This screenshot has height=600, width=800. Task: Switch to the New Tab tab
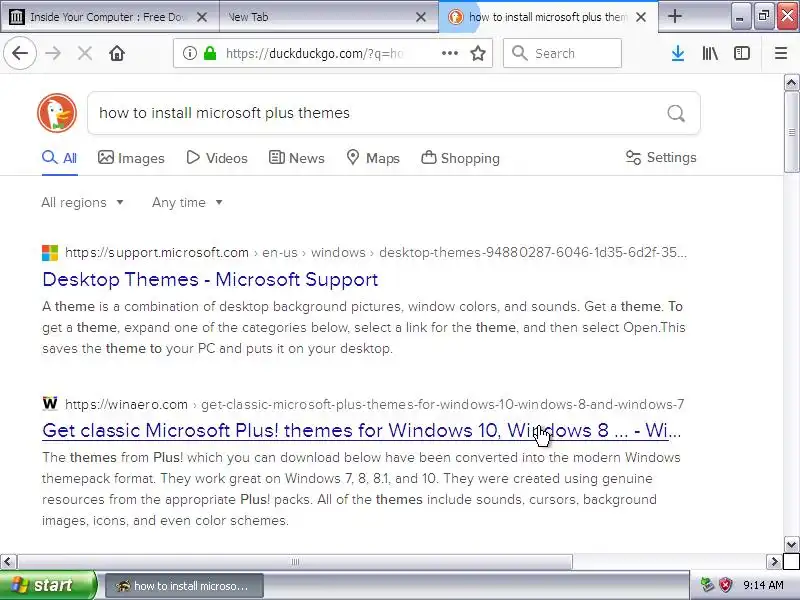tap(329, 17)
